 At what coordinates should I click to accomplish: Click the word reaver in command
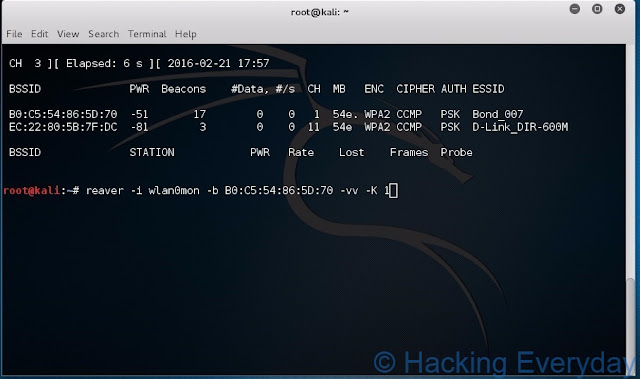click(104, 191)
